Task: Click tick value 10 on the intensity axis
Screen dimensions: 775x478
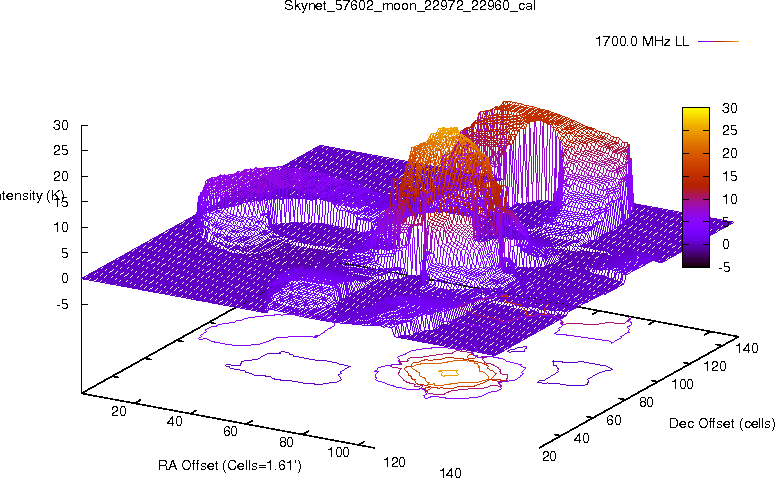Action: 61,227
